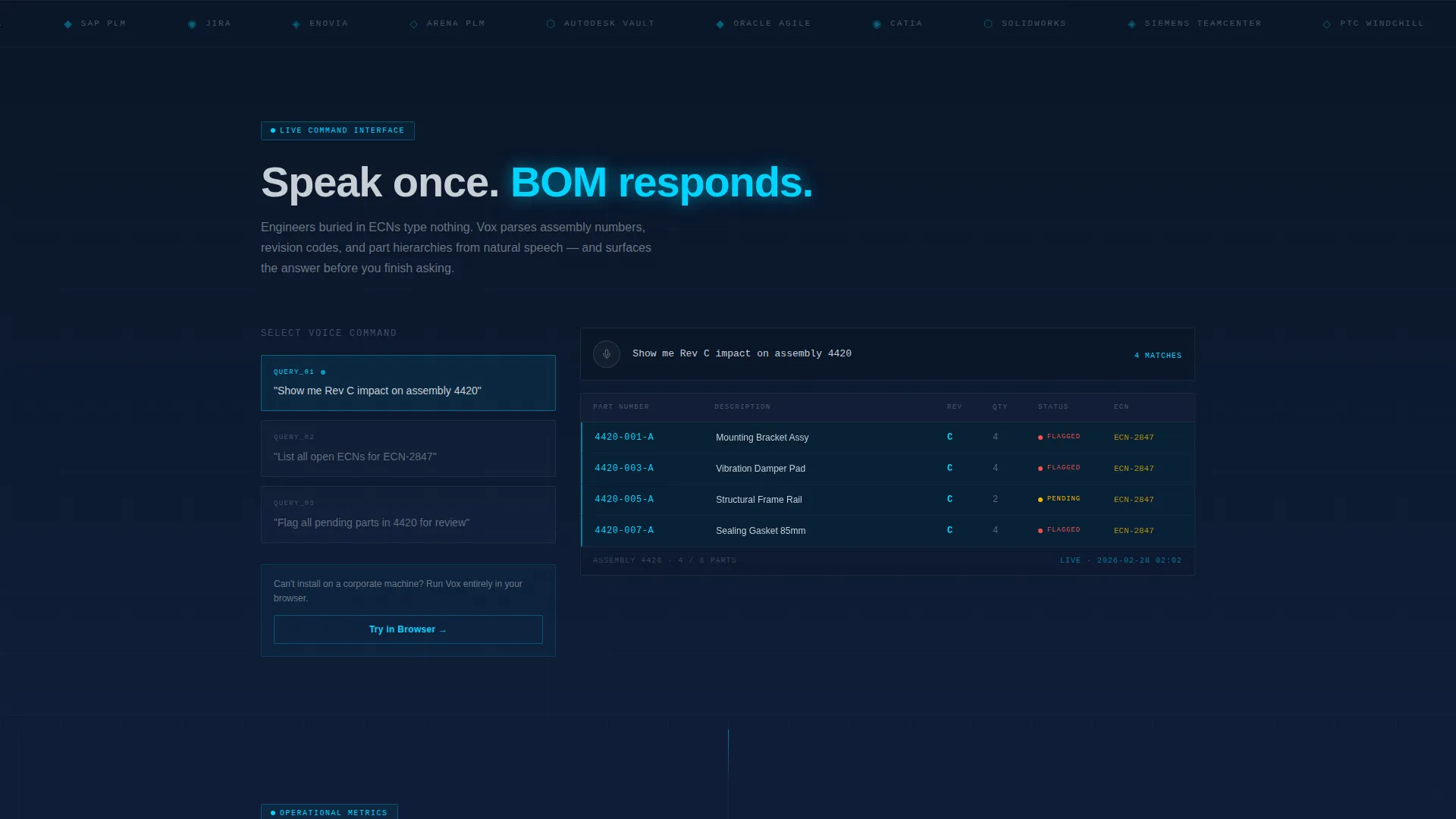Screen dimensions: 1456x819
Task: Click the OPERATIONAL METRICS badge
Action: point(329,812)
